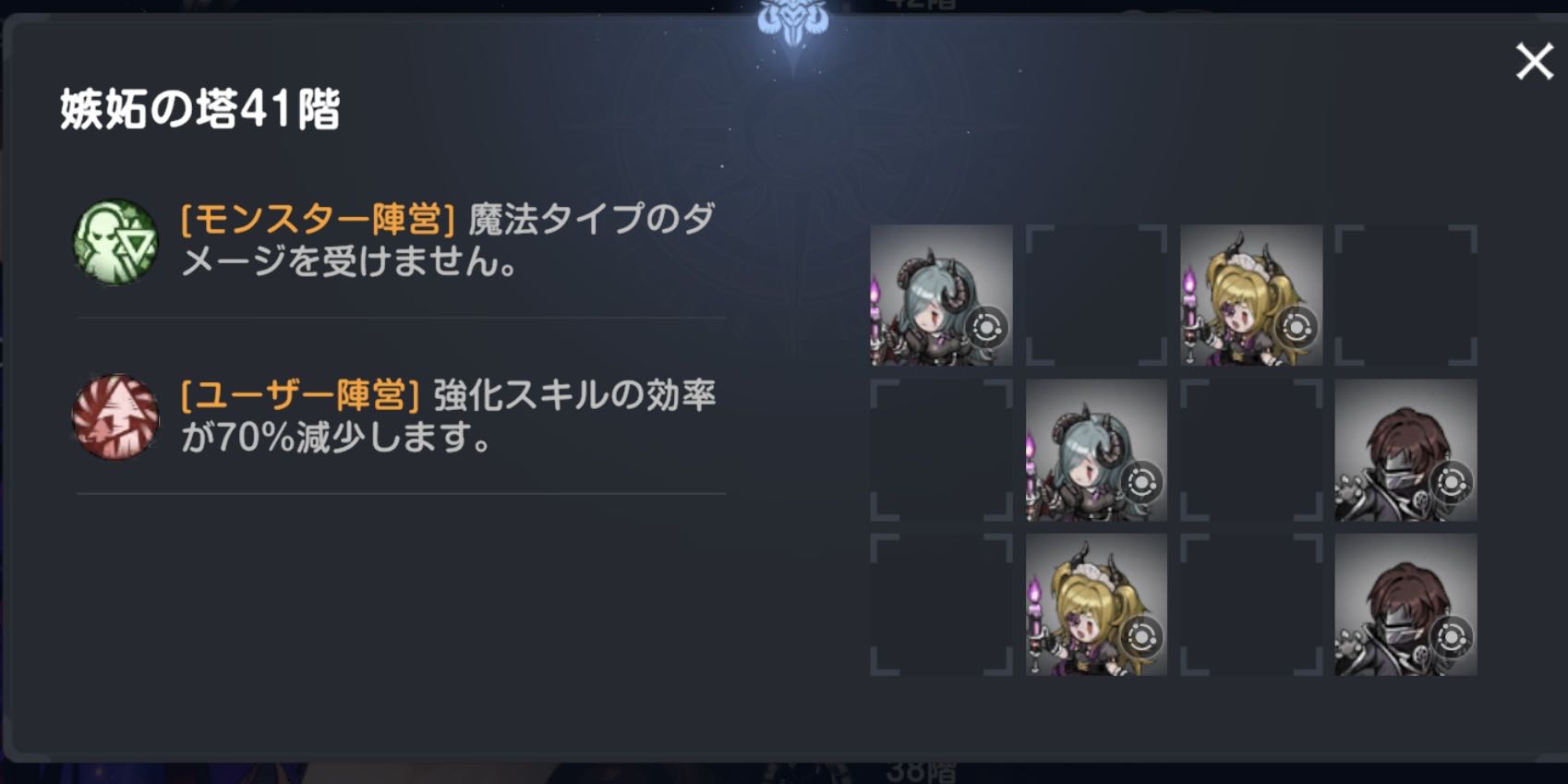
Task: Click the orange [ユーザー陣営] label
Action: point(300,395)
